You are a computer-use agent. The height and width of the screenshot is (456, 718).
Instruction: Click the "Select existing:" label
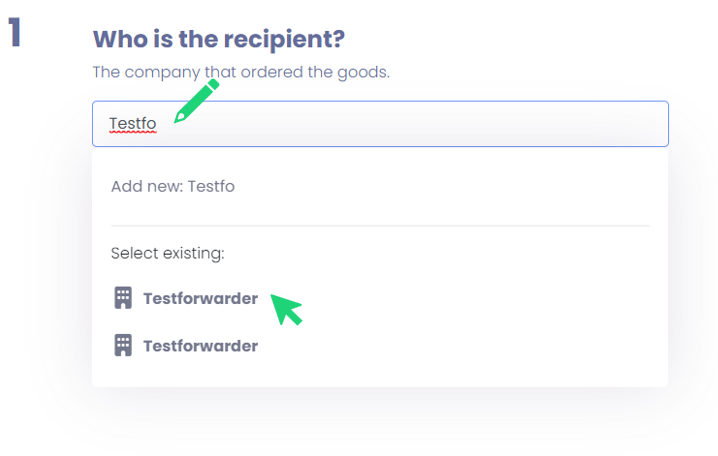click(167, 253)
